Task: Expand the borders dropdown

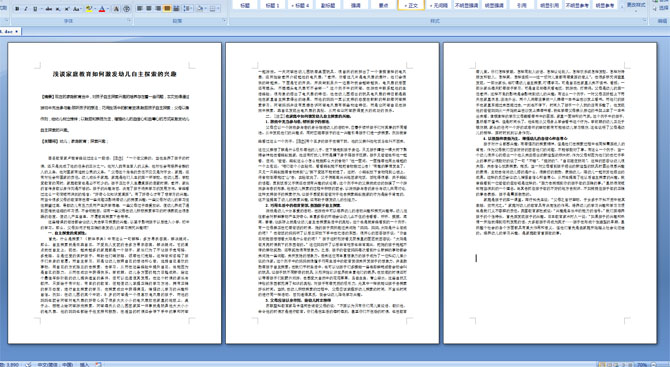Action: tap(219, 9)
